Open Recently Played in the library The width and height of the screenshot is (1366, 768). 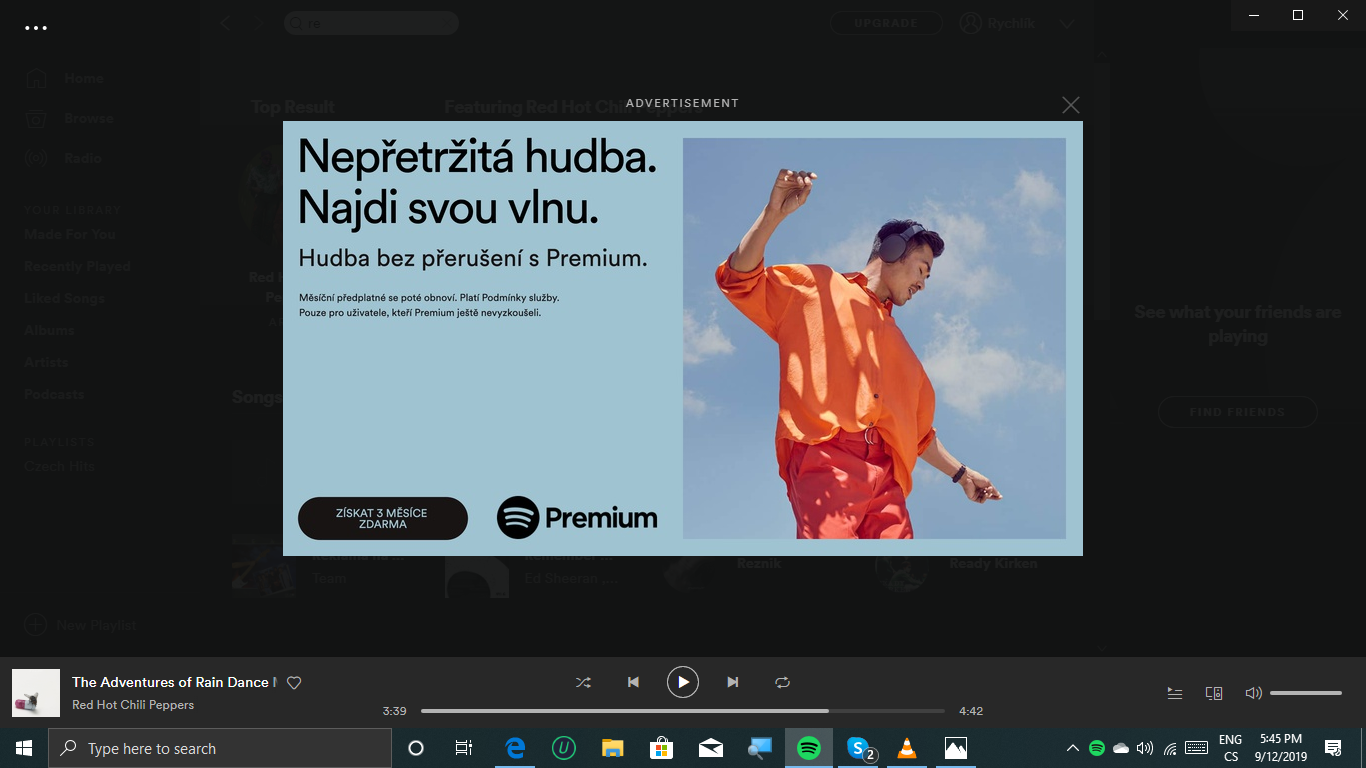coord(78,267)
